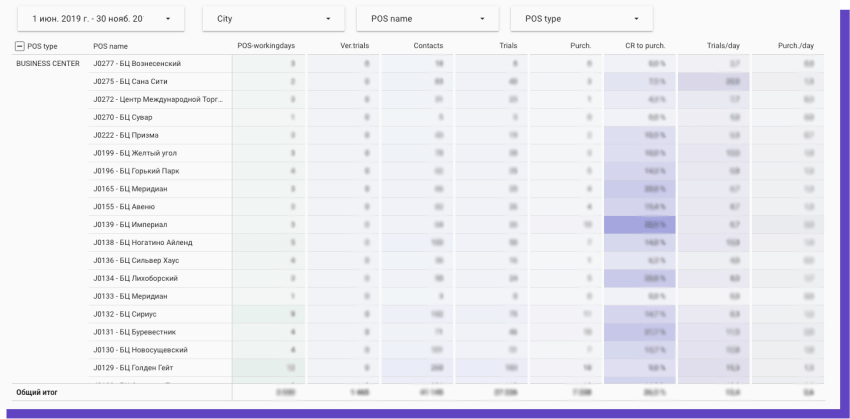The height and width of the screenshot is (419, 850).
Task: Open the POS name filter dropdown
Action: coord(427,19)
